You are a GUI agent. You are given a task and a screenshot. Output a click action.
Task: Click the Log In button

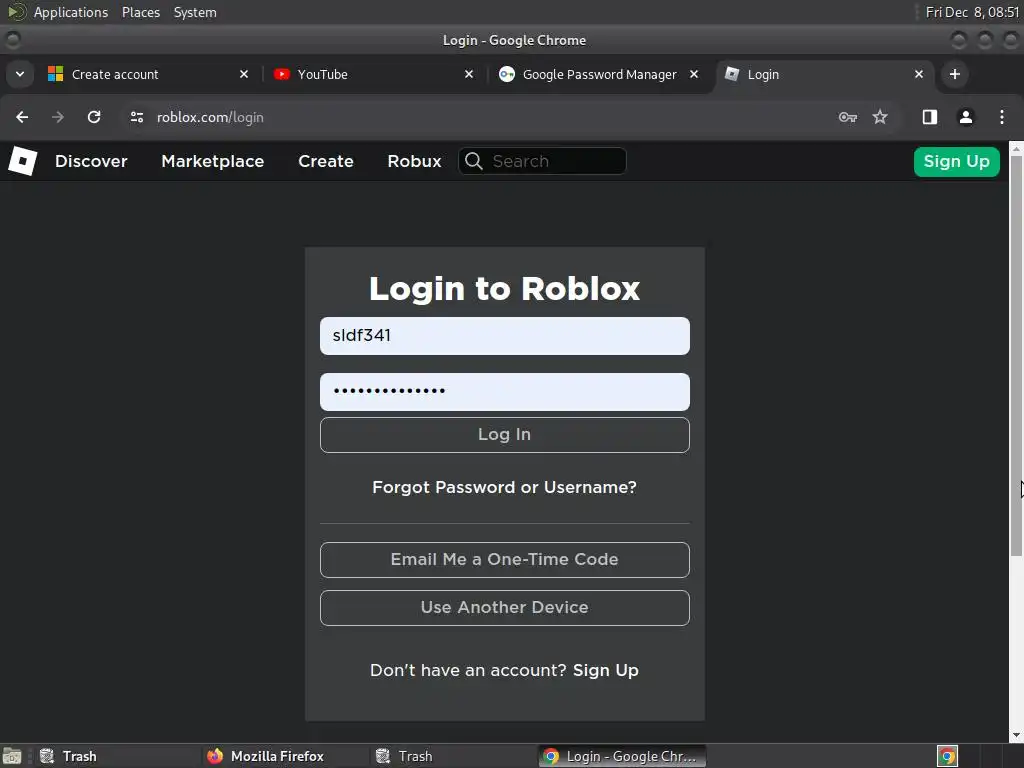[x=505, y=435]
